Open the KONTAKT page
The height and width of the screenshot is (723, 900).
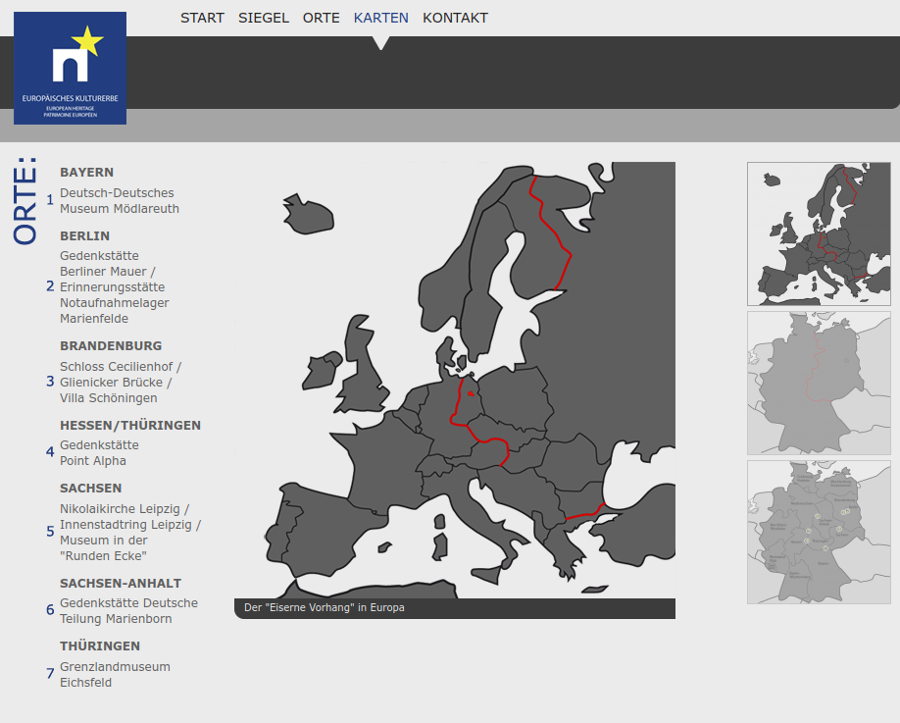(x=455, y=17)
